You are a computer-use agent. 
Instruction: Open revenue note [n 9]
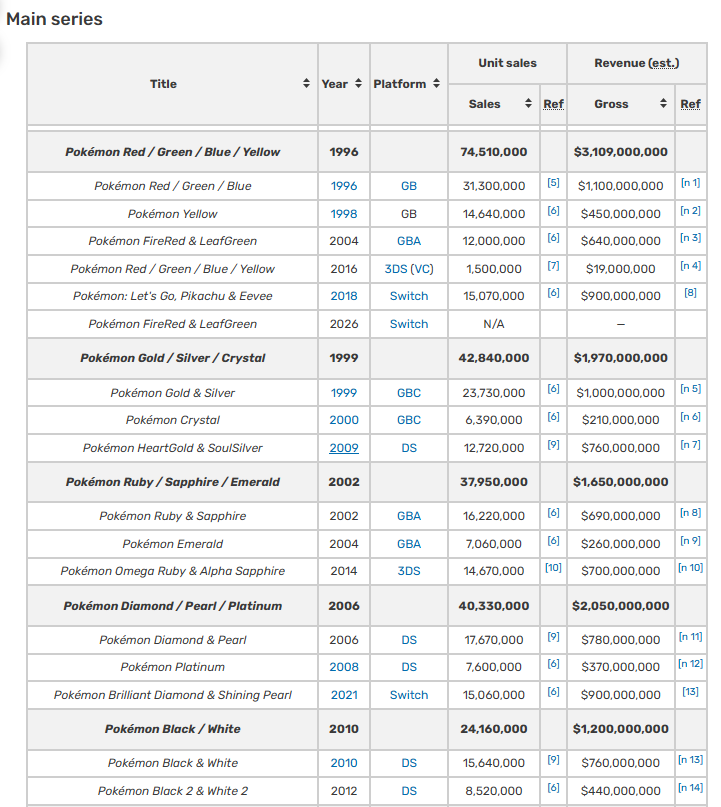pos(690,540)
